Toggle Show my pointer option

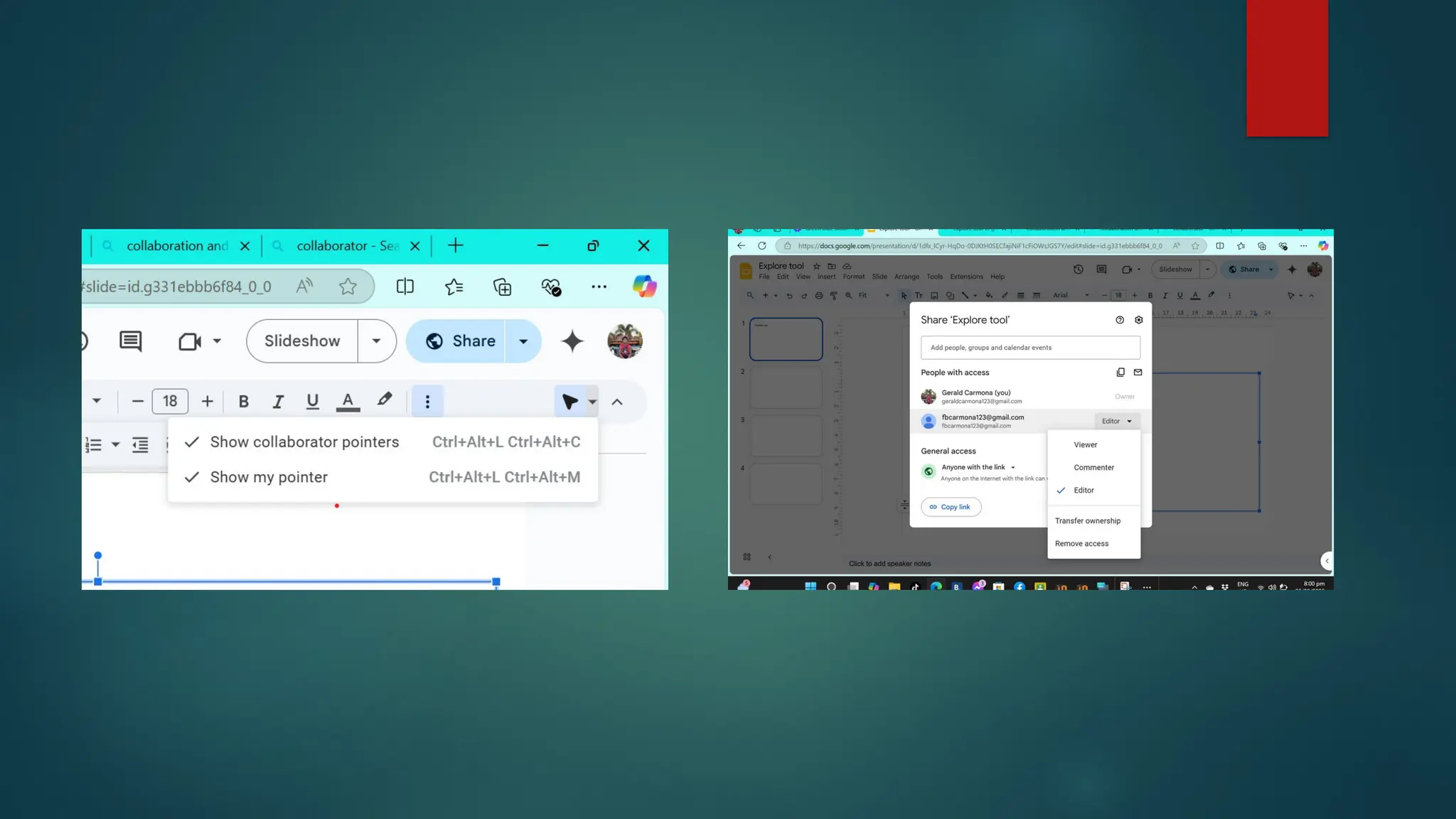click(x=269, y=478)
